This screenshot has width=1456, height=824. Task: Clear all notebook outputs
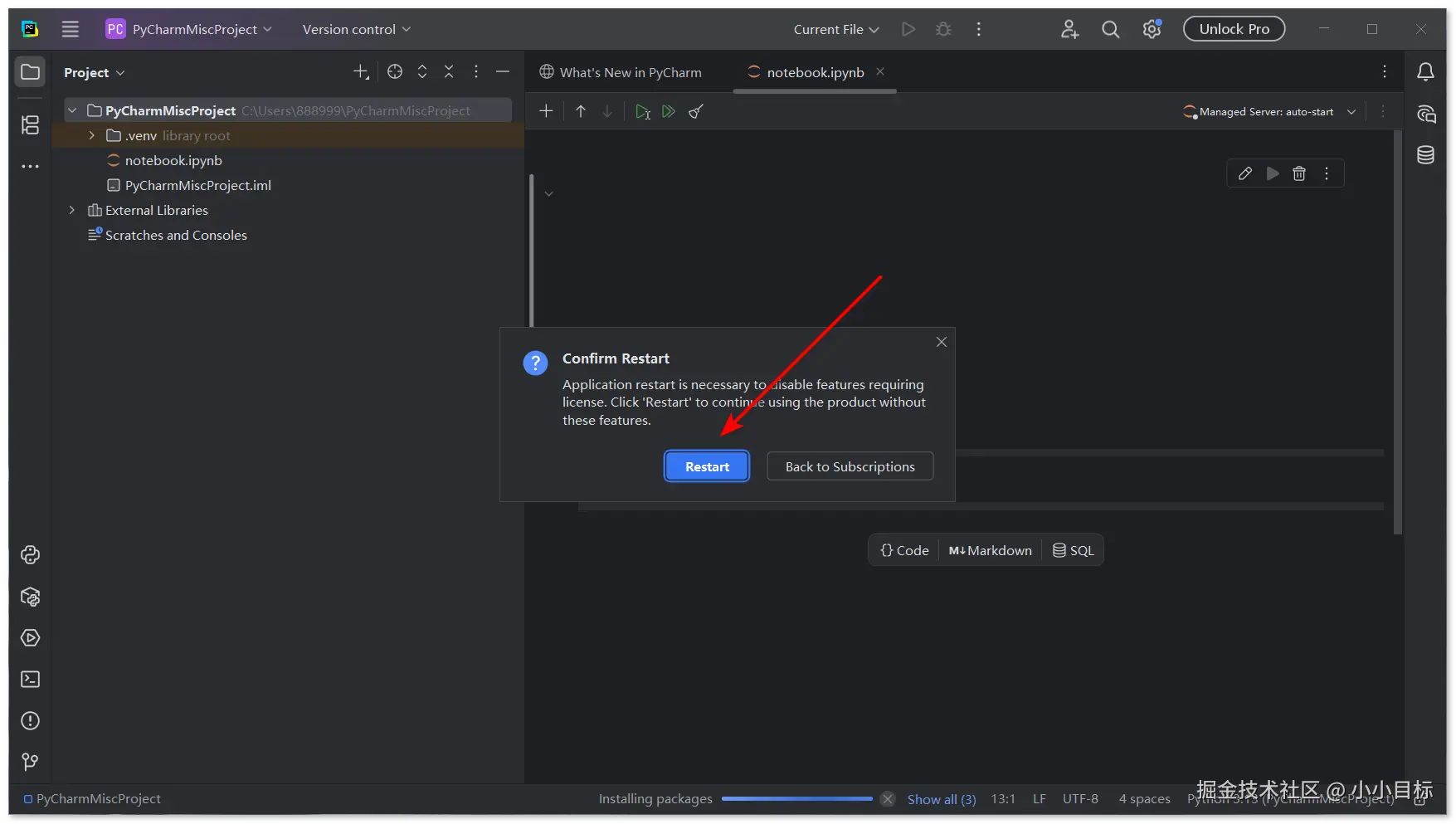[x=696, y=111]
